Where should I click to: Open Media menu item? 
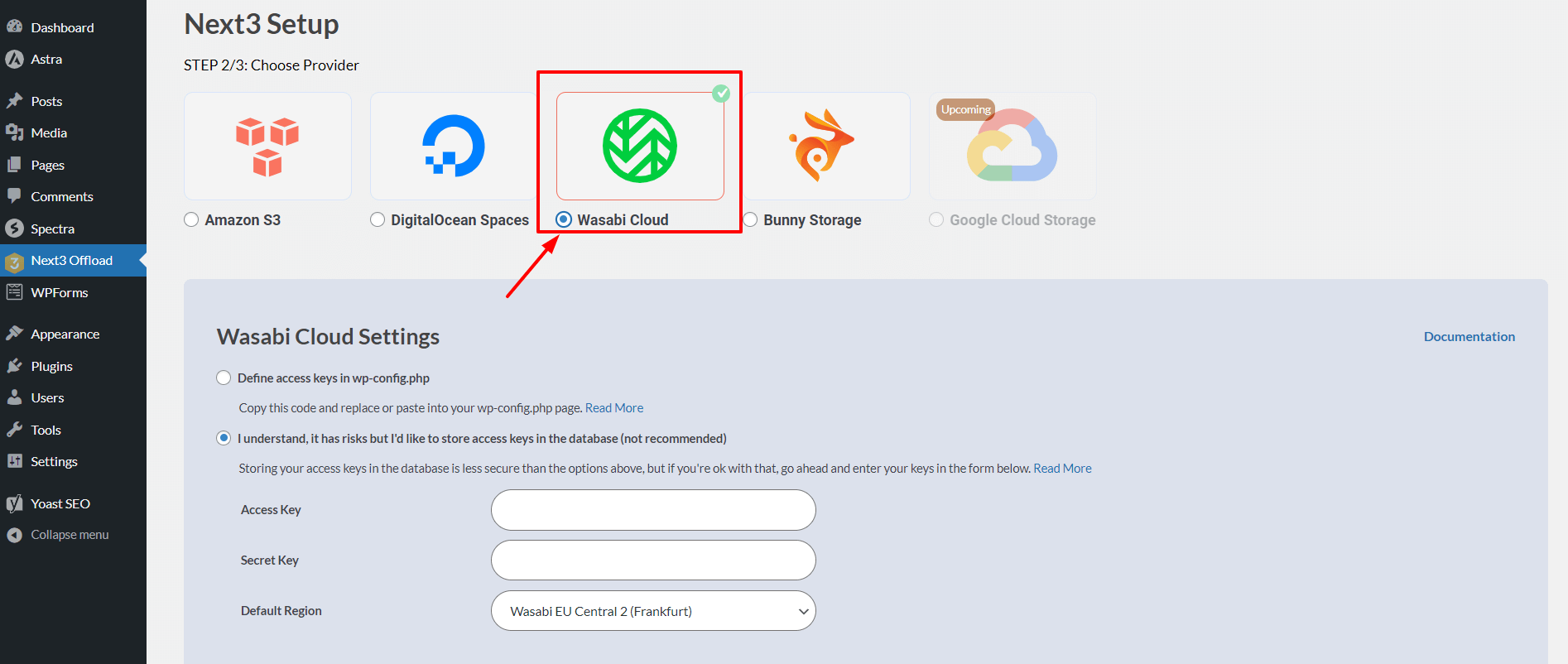point(73,132)
